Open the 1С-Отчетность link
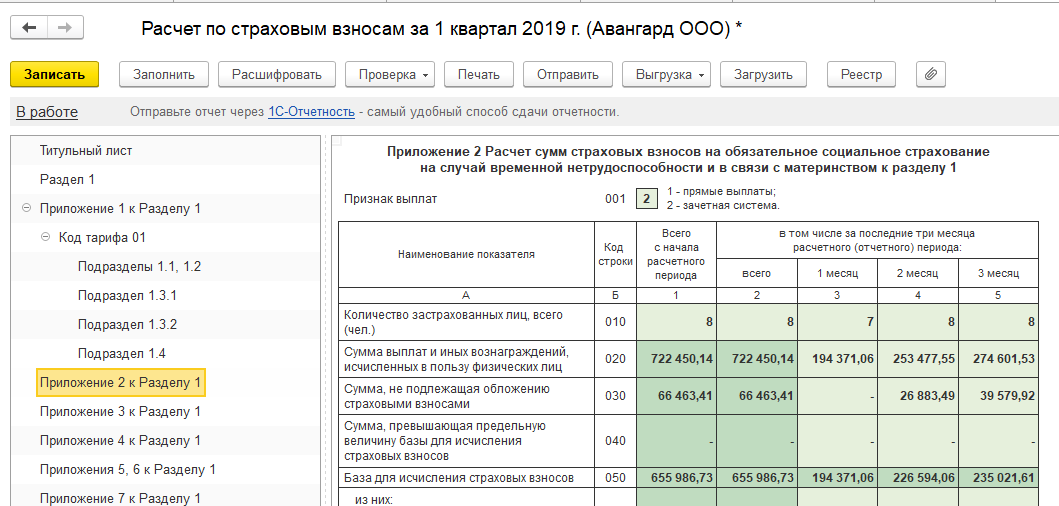The width and height of the screenshot is (1059, 506). click(311, 112)
